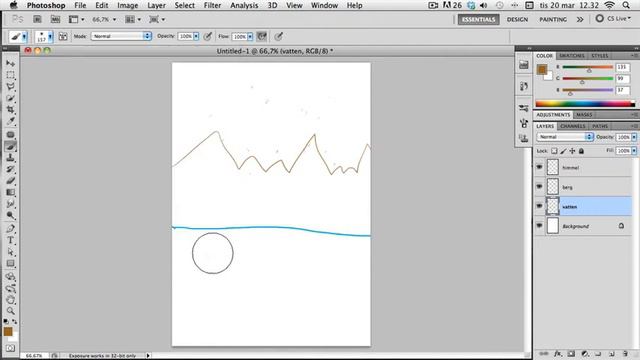The height and width of the screenshot is (360, 640).
Task: Open layer Opacity dropdown arrow
Action: 634,137
